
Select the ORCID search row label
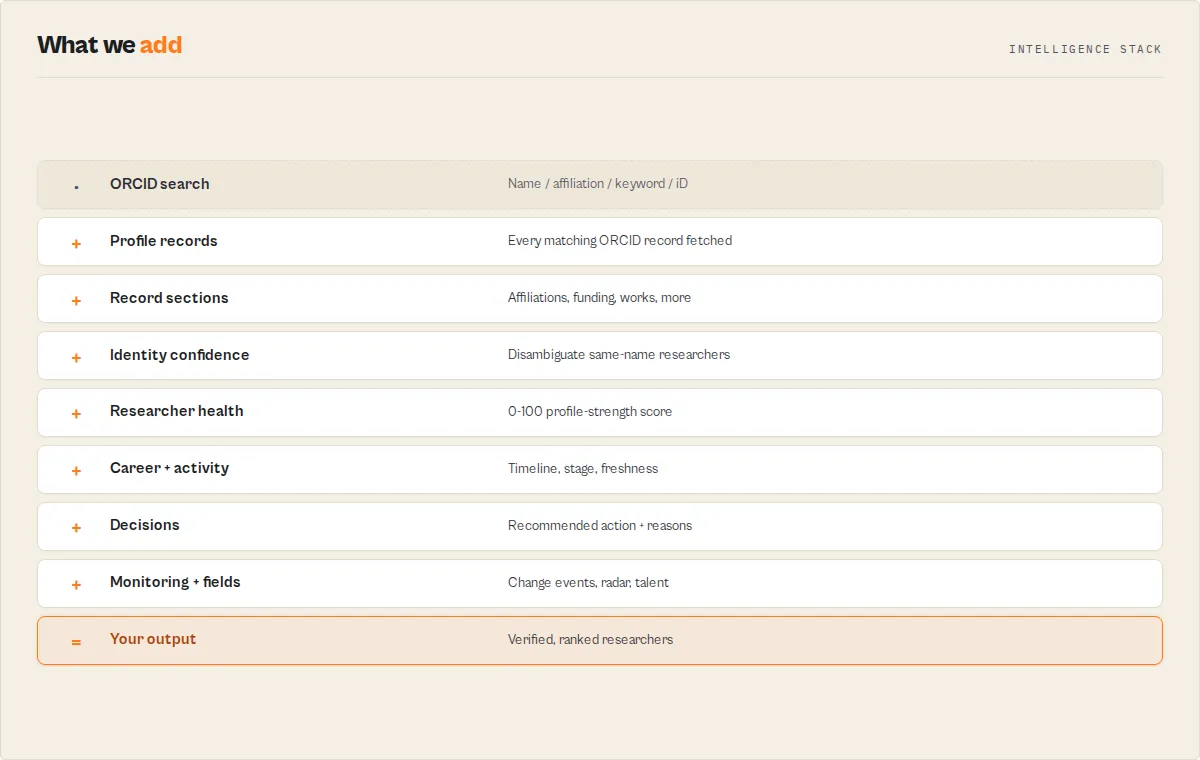(x=160, y=184)
